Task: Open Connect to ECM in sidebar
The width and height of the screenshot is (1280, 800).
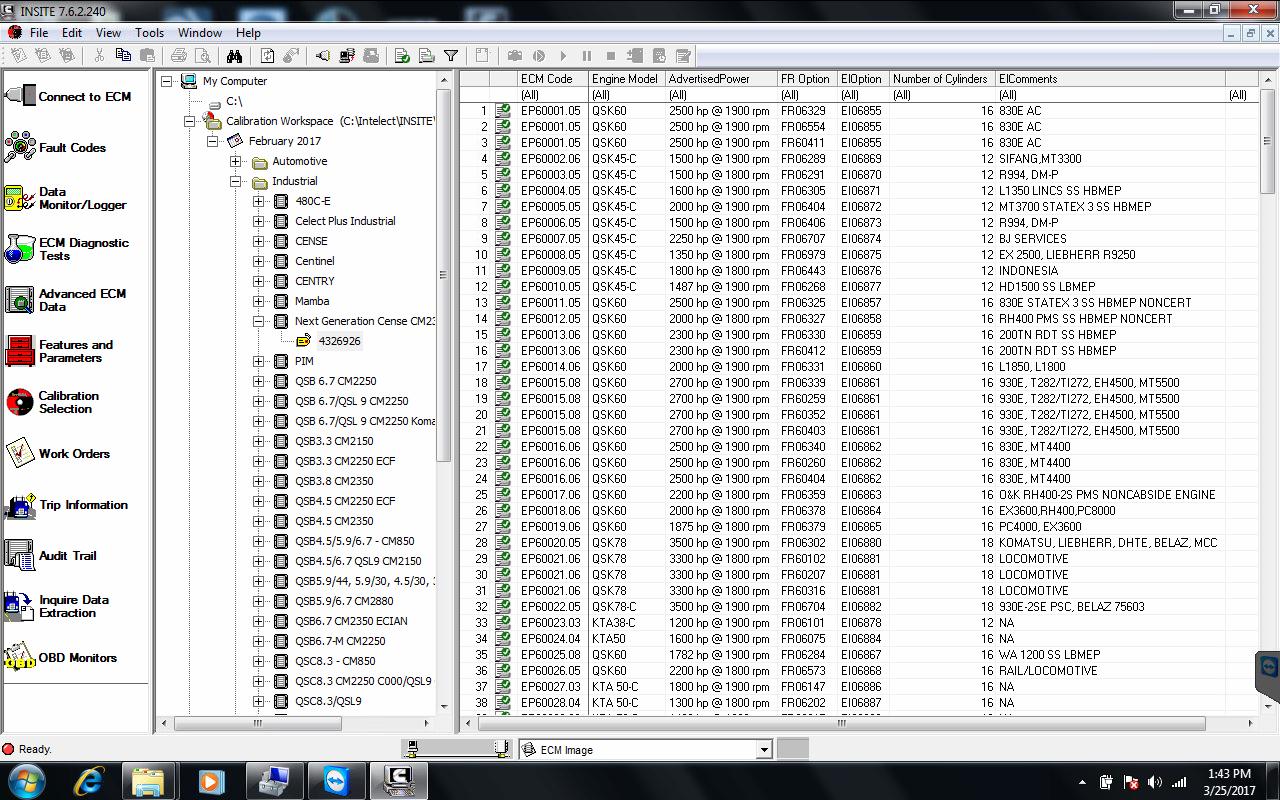Action: click(70, 96)
